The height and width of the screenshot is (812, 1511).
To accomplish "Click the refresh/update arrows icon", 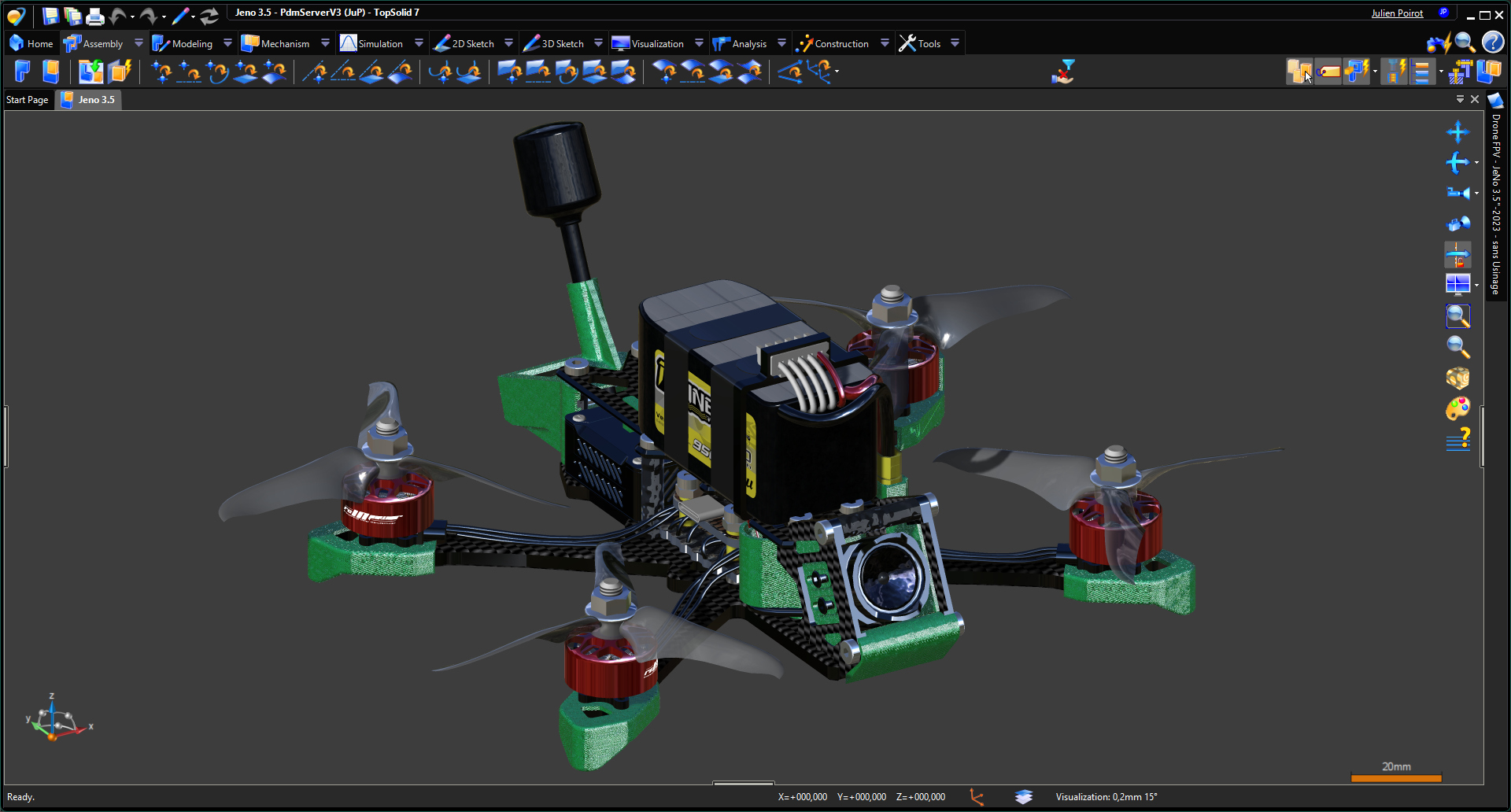I will [209, 16].
